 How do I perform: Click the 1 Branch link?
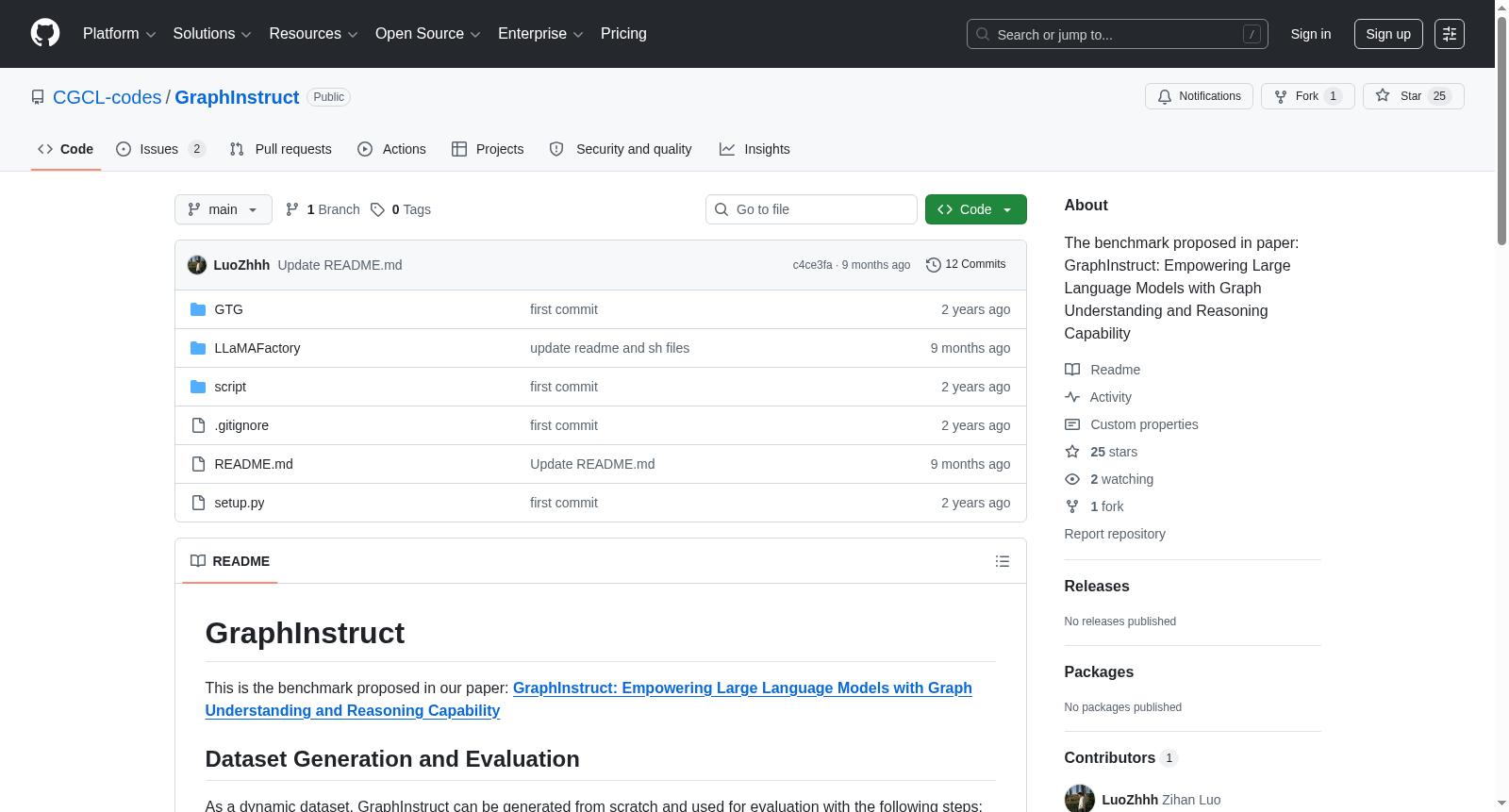pos(323,209)
